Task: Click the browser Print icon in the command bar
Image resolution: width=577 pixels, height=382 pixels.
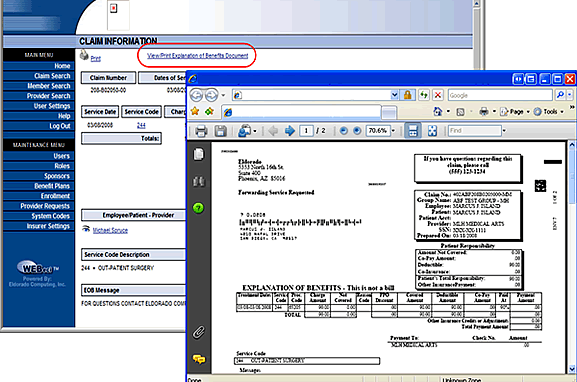Action: pyautogui.click(x=484, y=112)
